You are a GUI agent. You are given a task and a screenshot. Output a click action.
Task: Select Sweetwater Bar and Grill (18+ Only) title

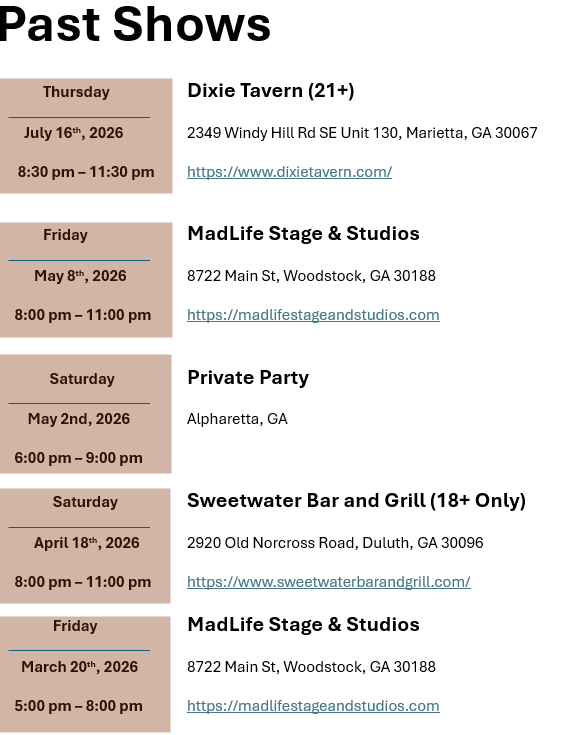pos(356,501)
